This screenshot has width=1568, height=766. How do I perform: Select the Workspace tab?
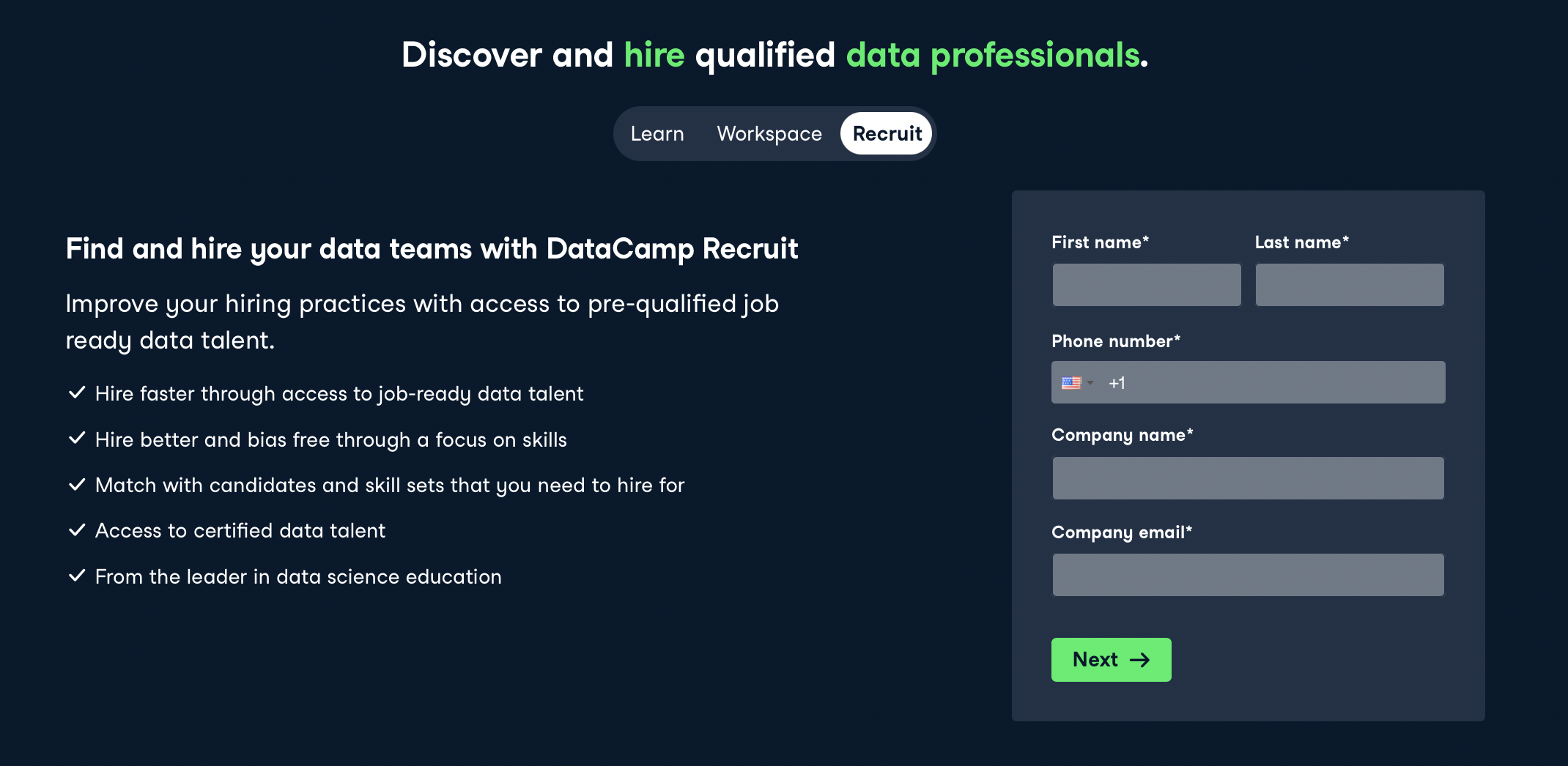769,134
